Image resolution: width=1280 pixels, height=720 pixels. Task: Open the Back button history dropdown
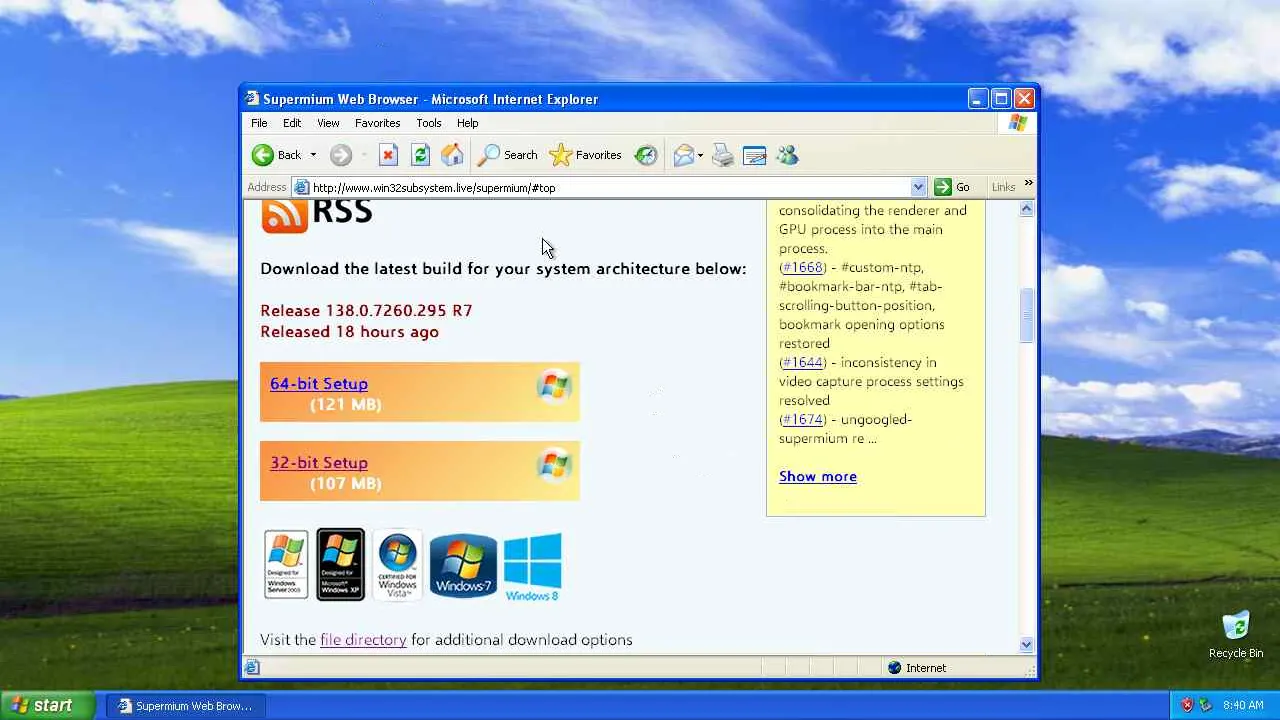point(313,155)
